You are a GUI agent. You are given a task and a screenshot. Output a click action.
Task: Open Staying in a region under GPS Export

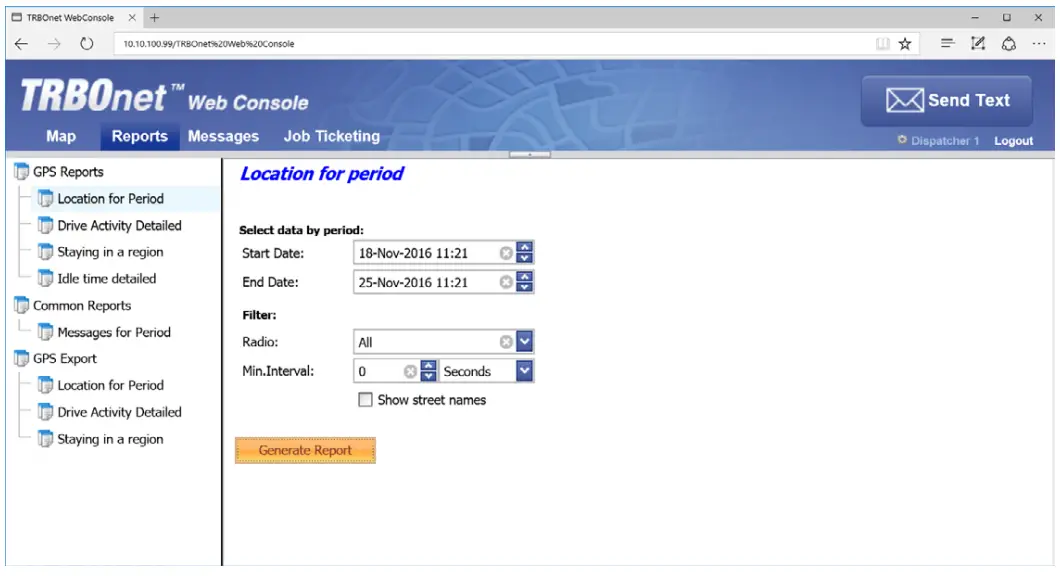pyautogui.click(x=110, y=439)
